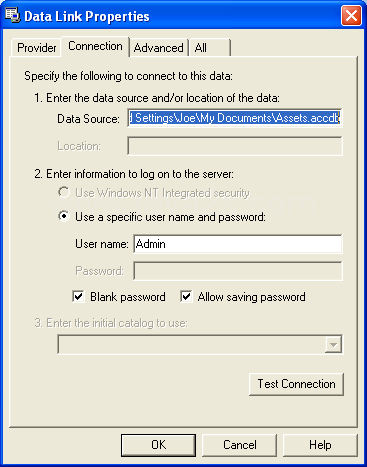Open Help for this dialog
367x467 pixels.
(320, 445)
